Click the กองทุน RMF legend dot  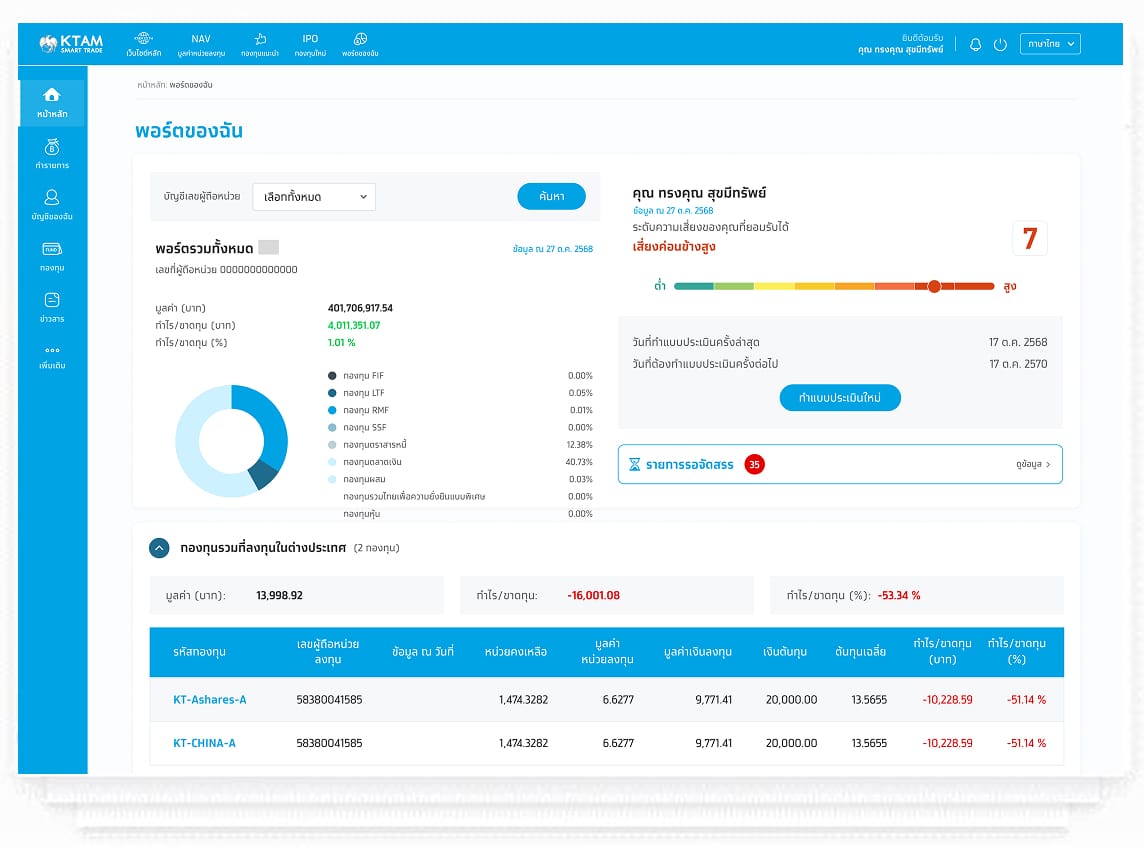[x=332, y=410]
